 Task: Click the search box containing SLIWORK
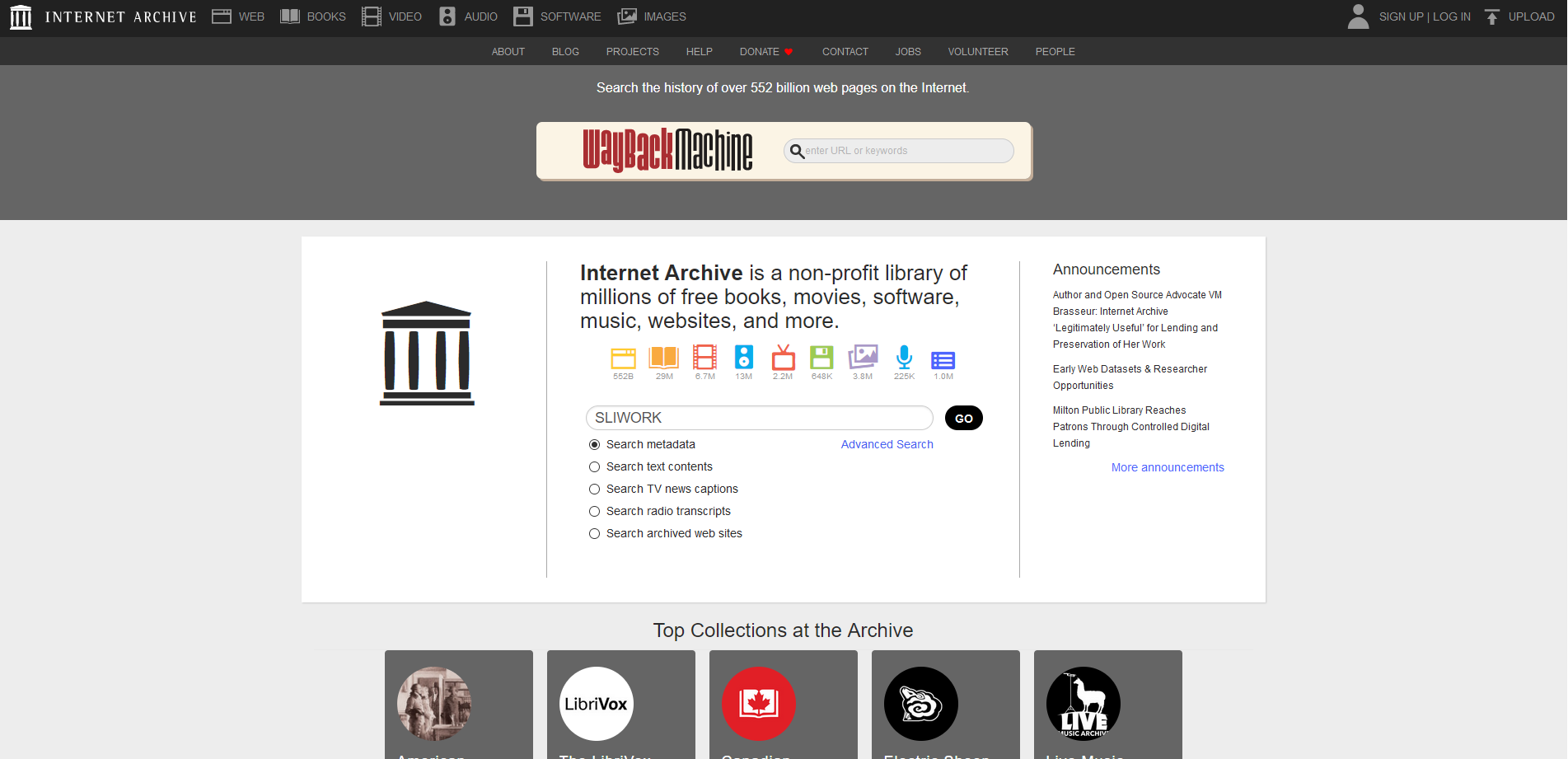[x=760, y=418]
